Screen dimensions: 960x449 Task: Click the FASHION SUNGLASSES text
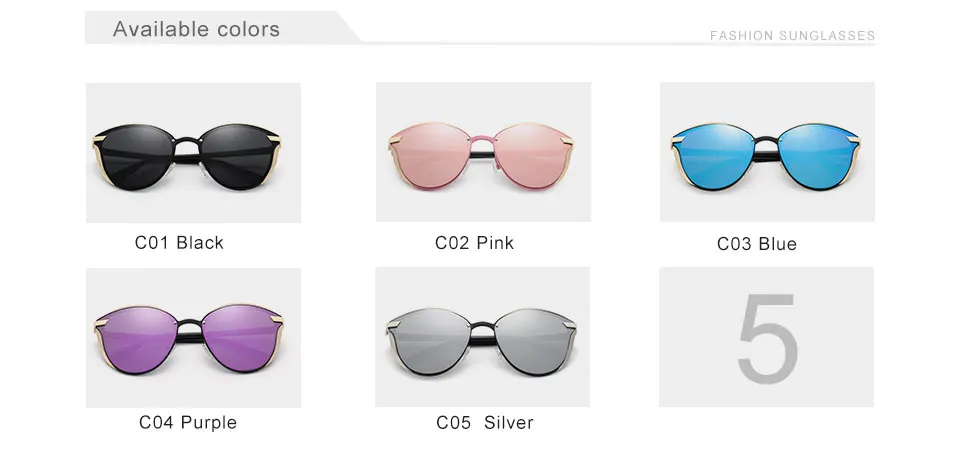(792, 36)
